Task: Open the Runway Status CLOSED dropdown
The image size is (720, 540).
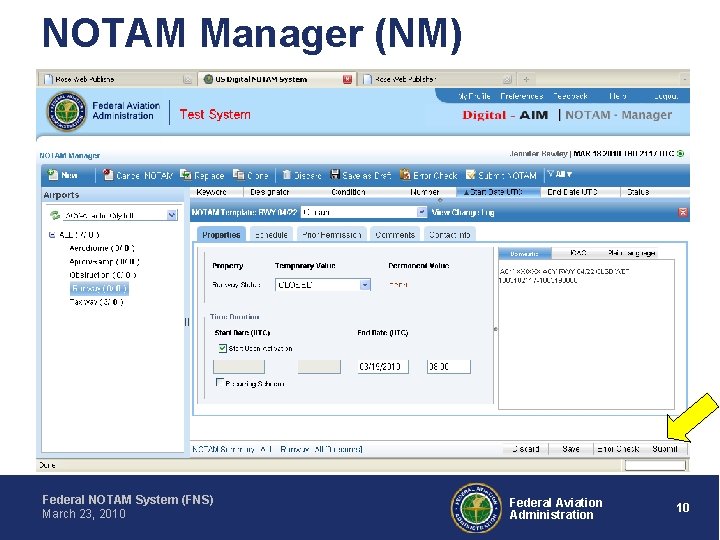Action: pos(365,285)
